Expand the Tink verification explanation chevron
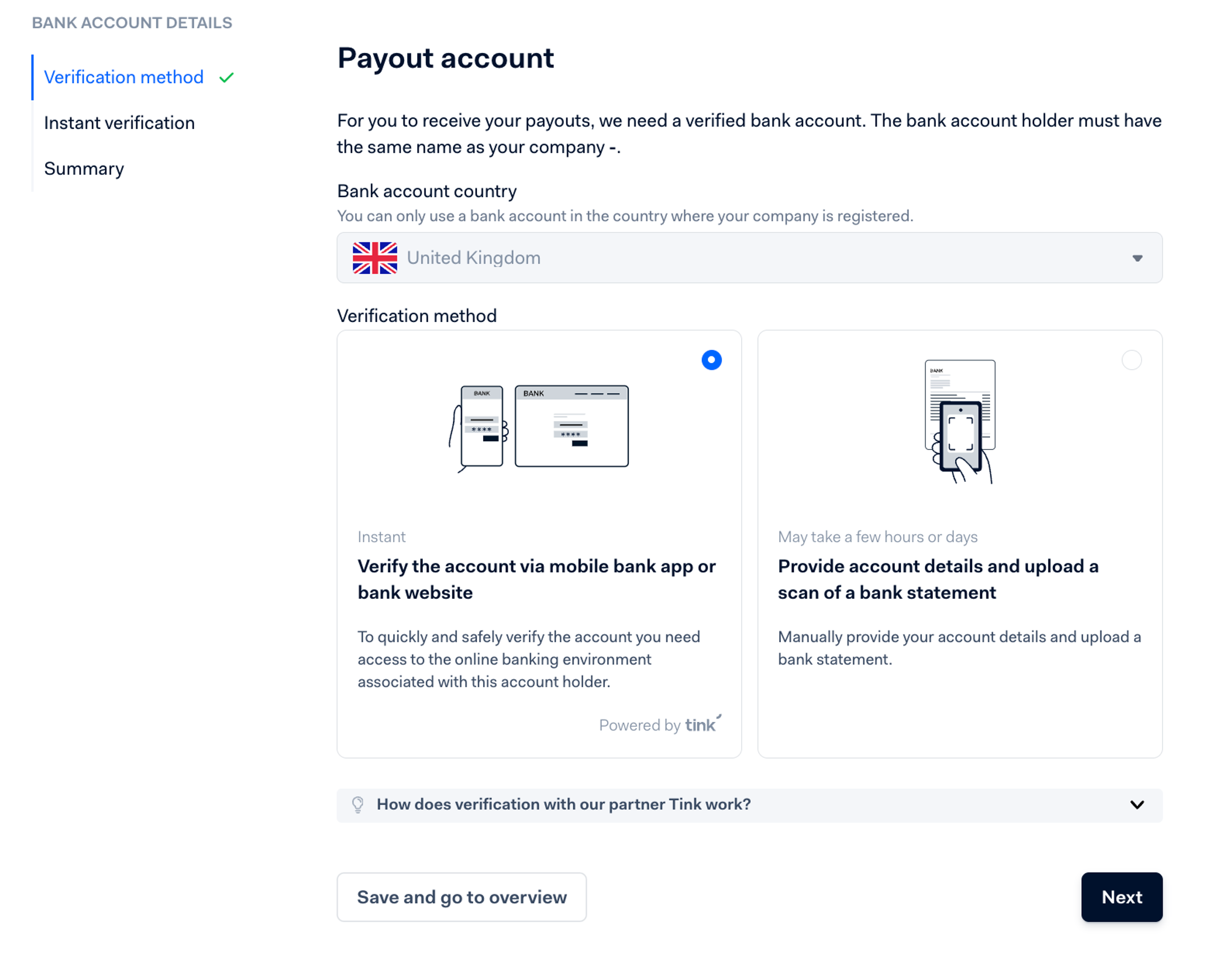The image size is (1206, 980). pos(1137,805)
